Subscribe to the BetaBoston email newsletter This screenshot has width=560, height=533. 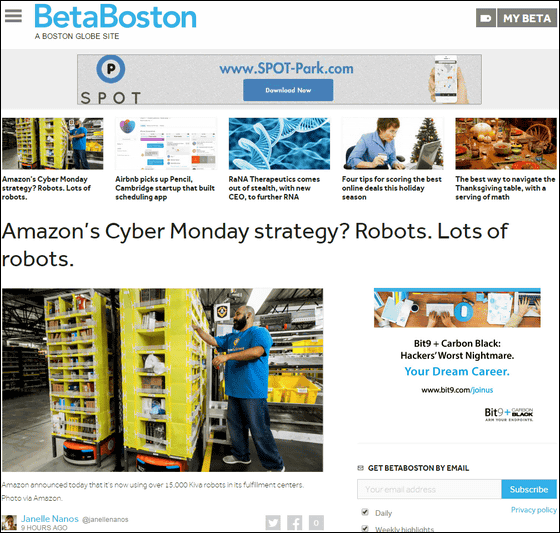(529, 489)
